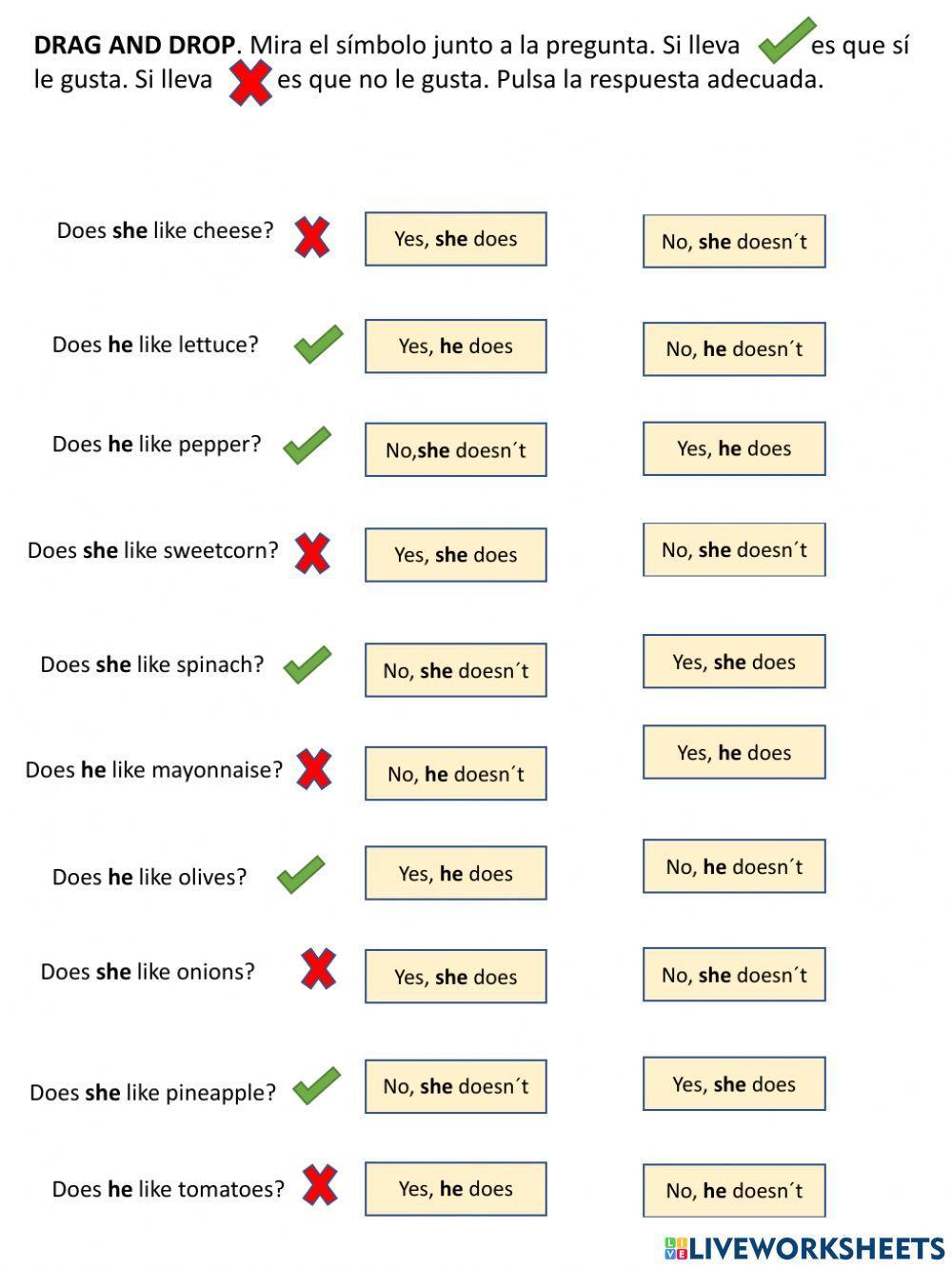The height and width of the screenshot is (1268, 952).
Task: Pick "No, she doesn't" for the onions question
Action: click(x=733, y=975)
